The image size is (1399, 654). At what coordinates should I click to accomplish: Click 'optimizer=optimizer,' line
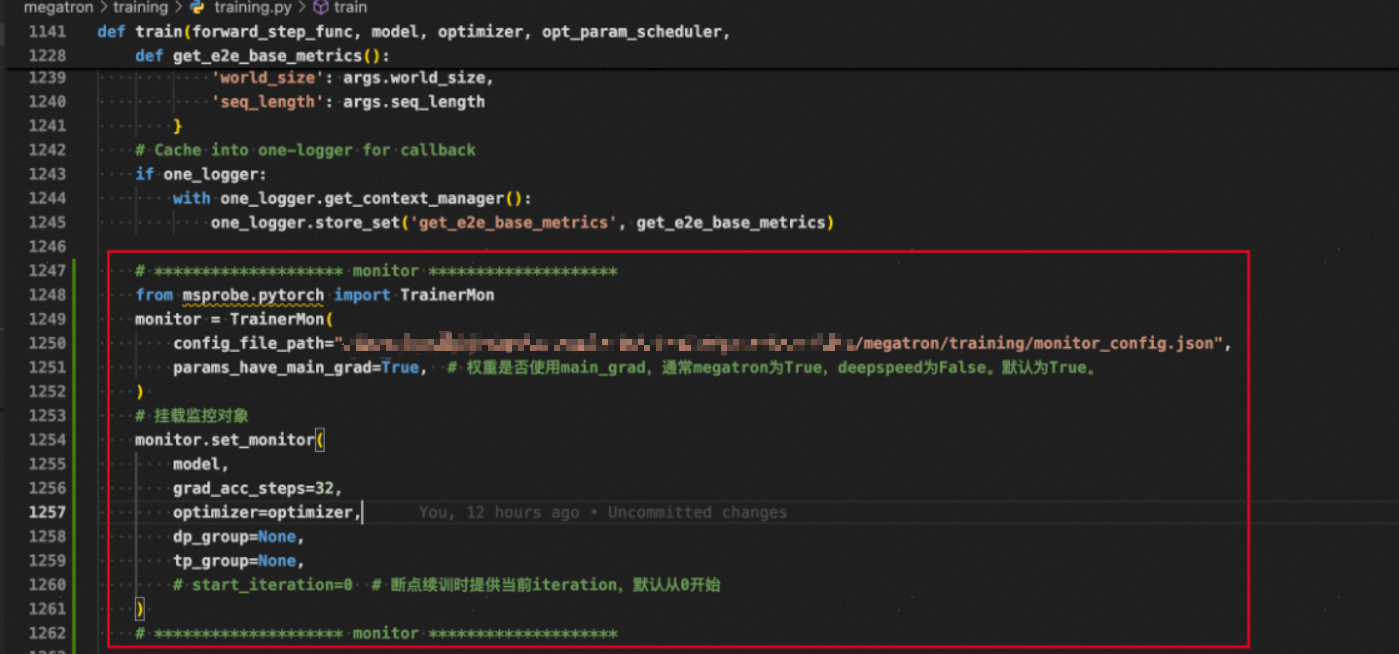[x=267, y=512]
